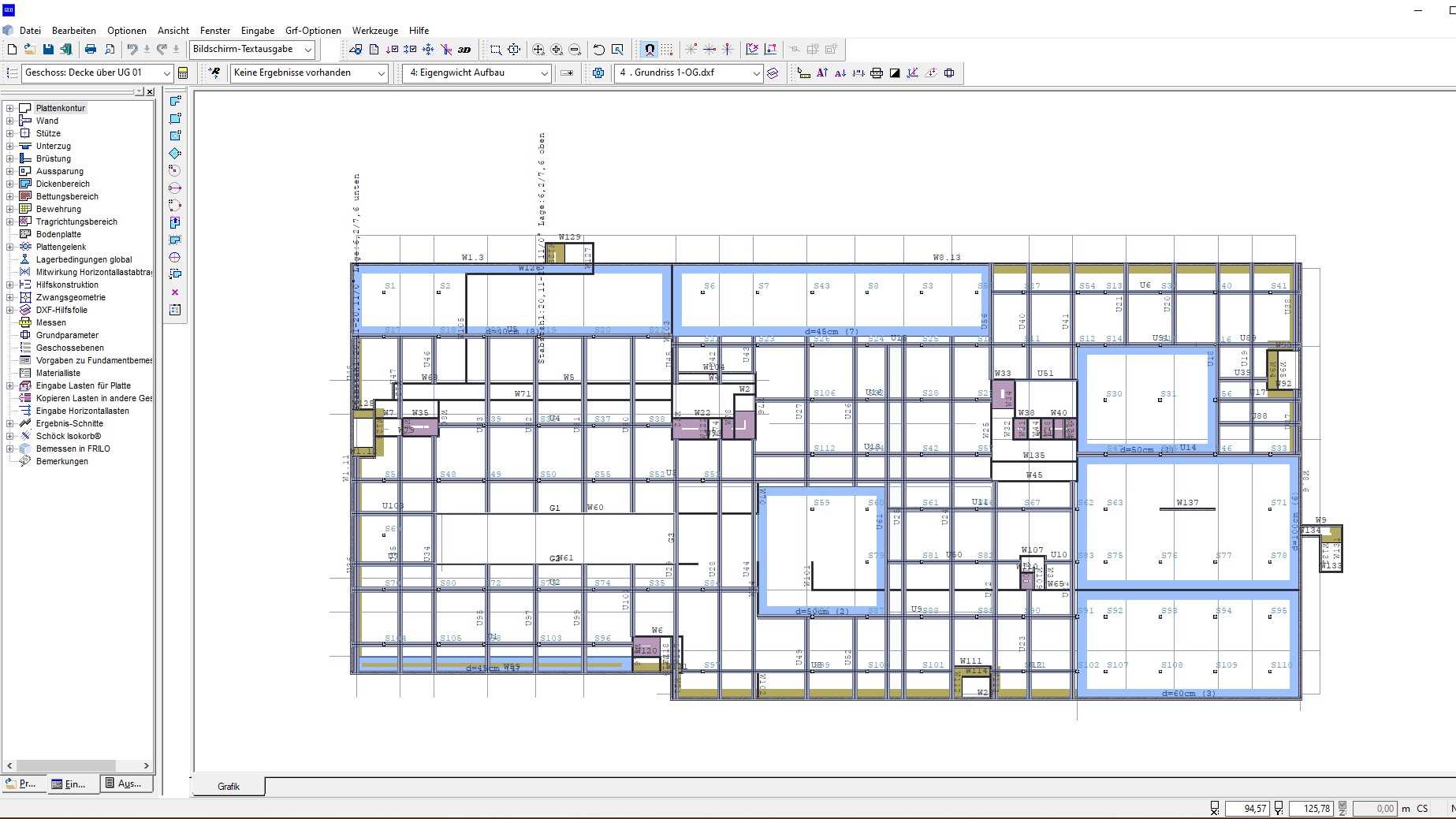1456x819 pixels.
Task: Click the increase text size icon
Action: click(822, 73)
